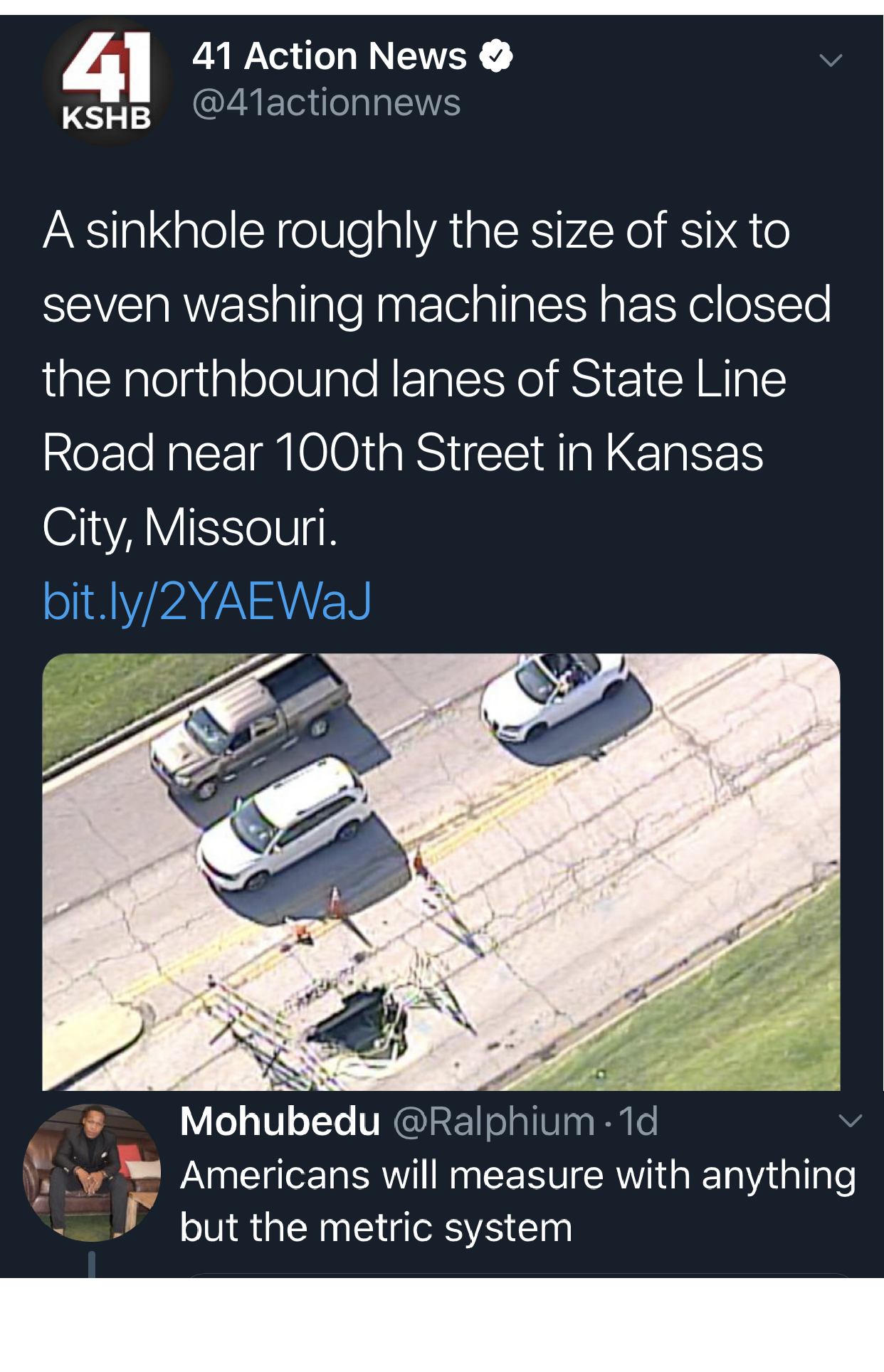View the aerial sinkhole photo
The height and width of the screenshot is (1372, 884).
441,872
